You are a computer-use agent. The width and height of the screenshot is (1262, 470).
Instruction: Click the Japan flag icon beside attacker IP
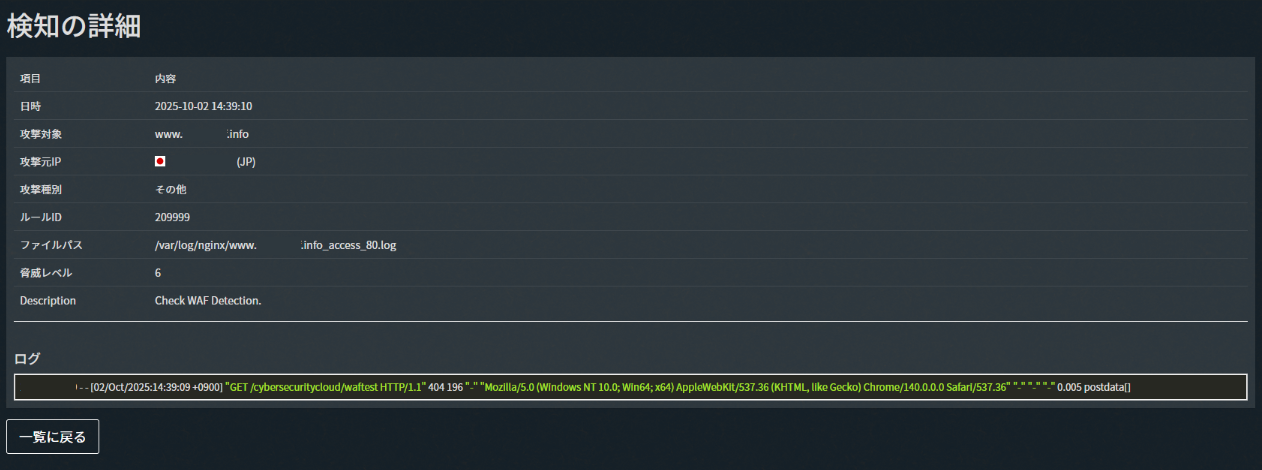(160, 161)
